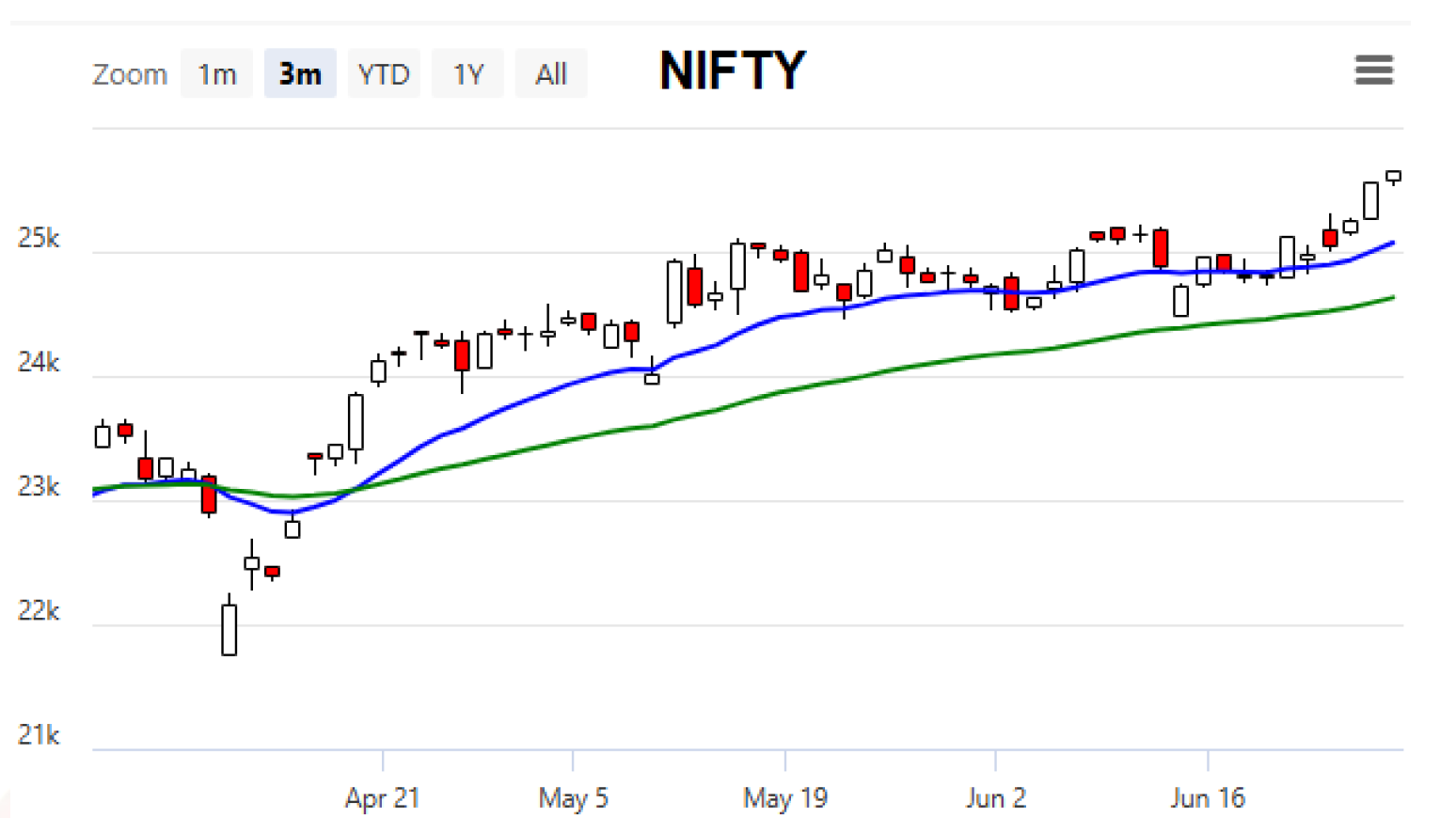Open the chart context menu hamburger icon
Image resolution: width=1456 pixels, height=818 pixels.
[1373, 70]
